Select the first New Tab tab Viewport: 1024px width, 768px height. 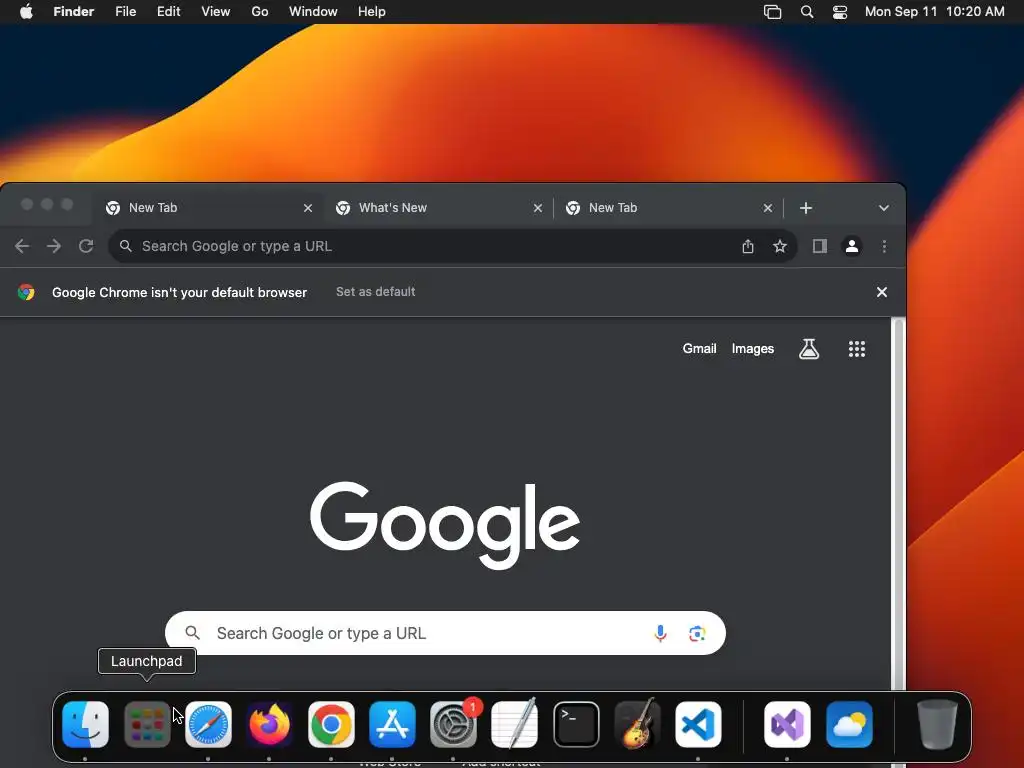208,208
